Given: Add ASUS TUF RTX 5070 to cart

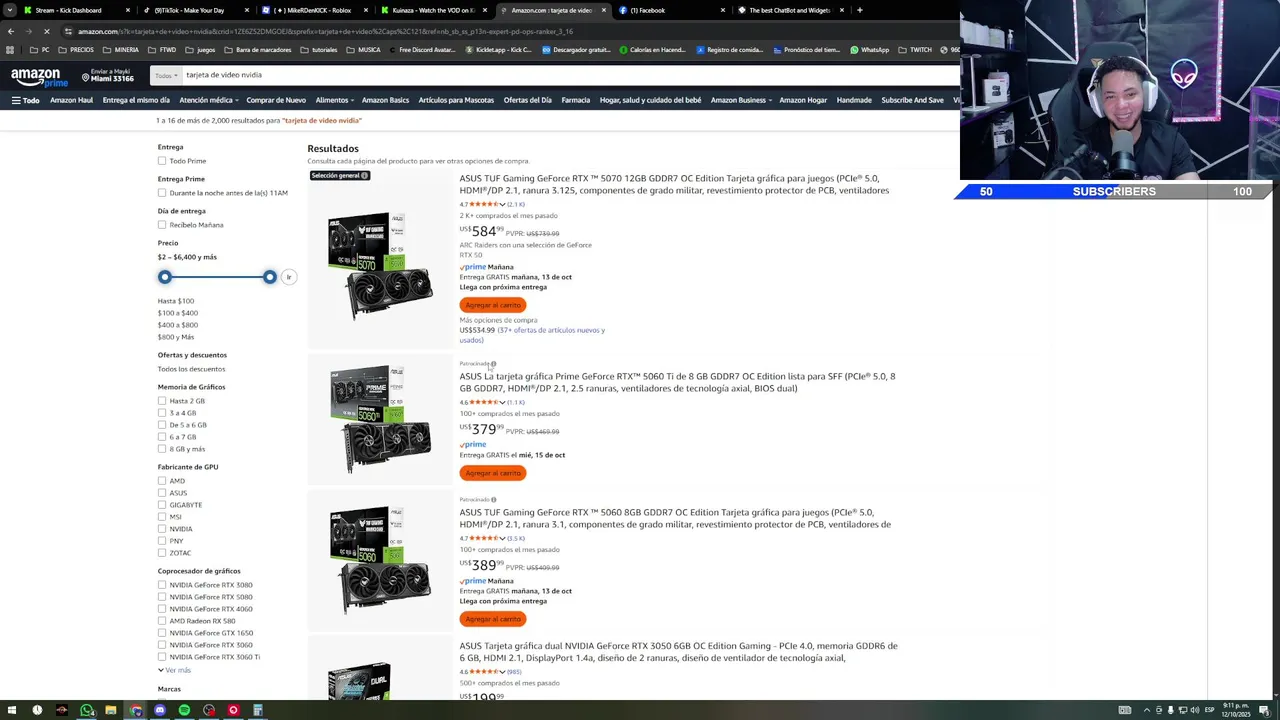Looking at the screenshot, I should (493, 305).
